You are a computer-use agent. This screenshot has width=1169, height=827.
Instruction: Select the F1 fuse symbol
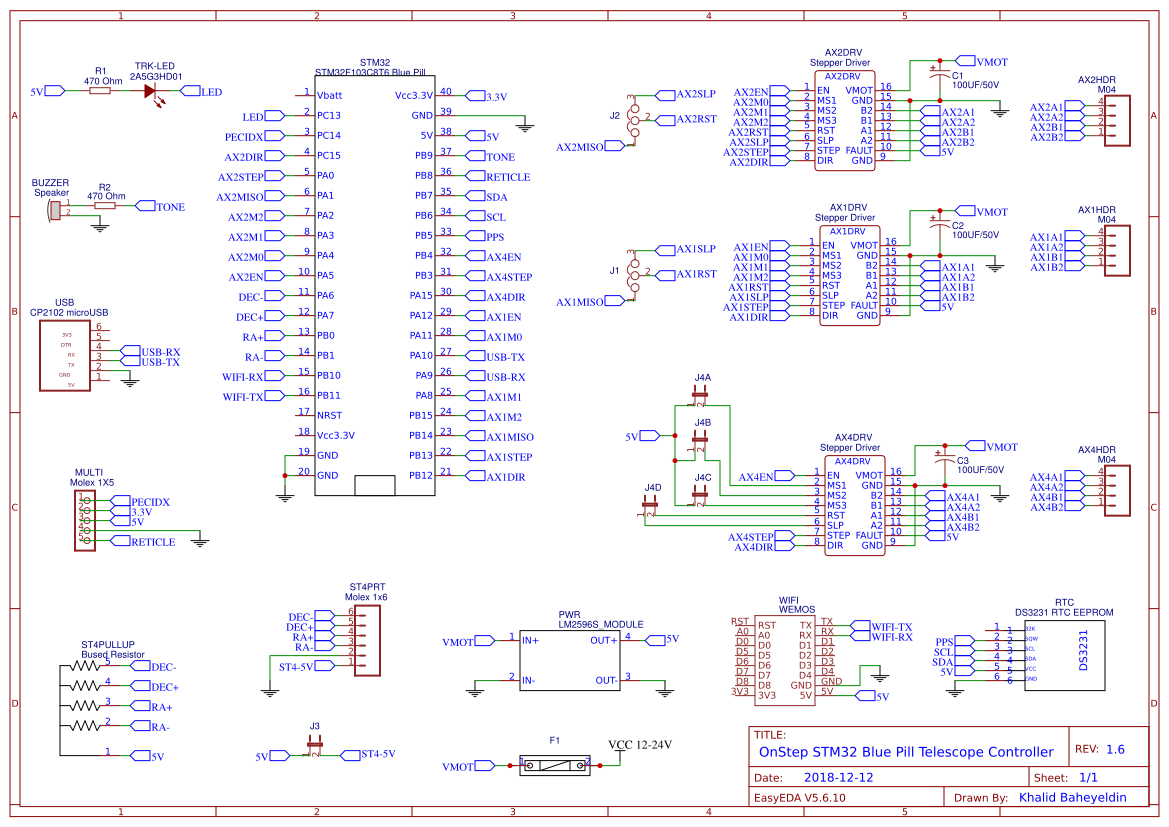(x=555, y=765)
